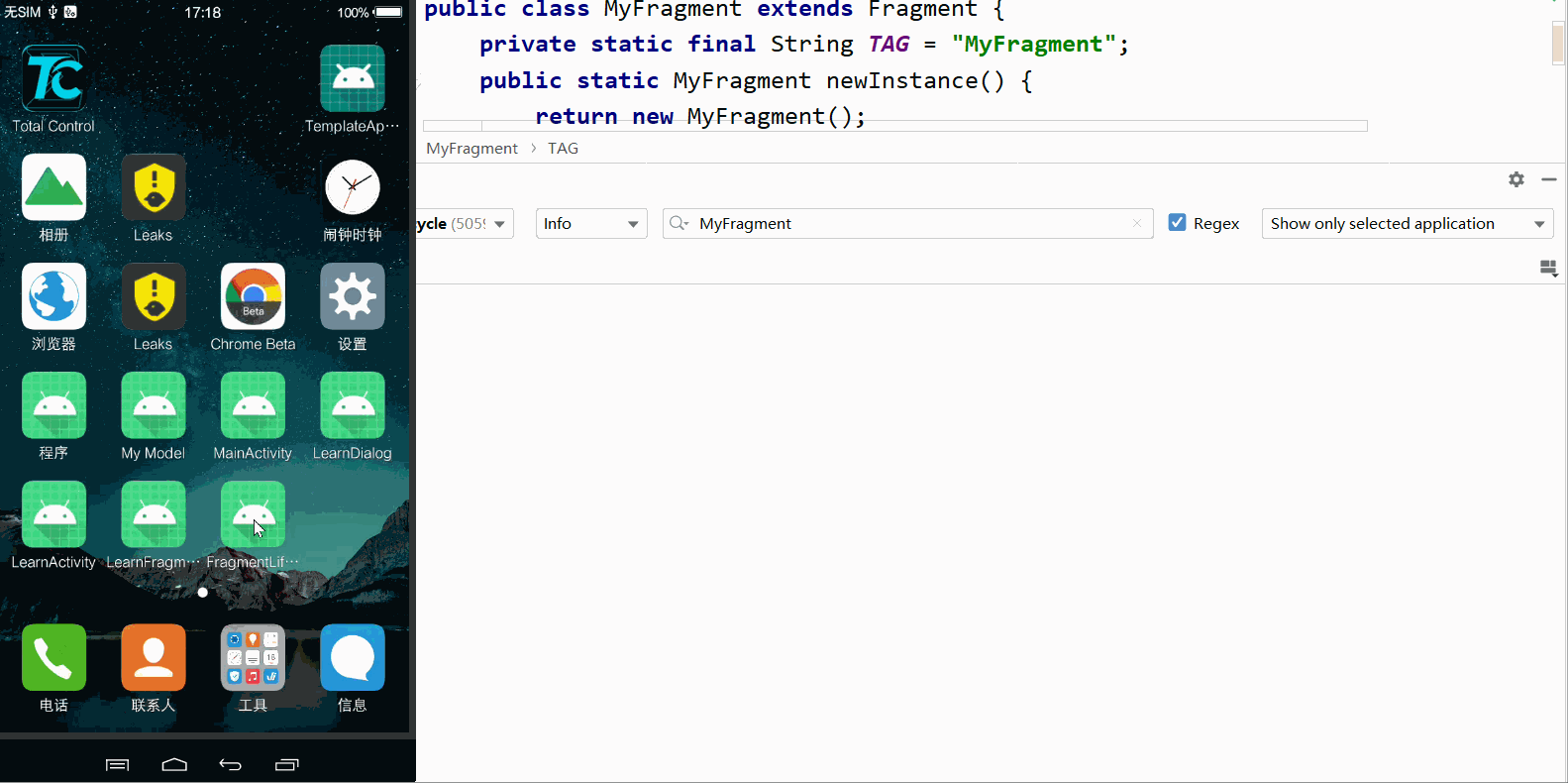This screenshot has height=783, width=1568.
Task: Expand the Info log level dropdown
Action: pyautogui.click(x=590, y=224)
